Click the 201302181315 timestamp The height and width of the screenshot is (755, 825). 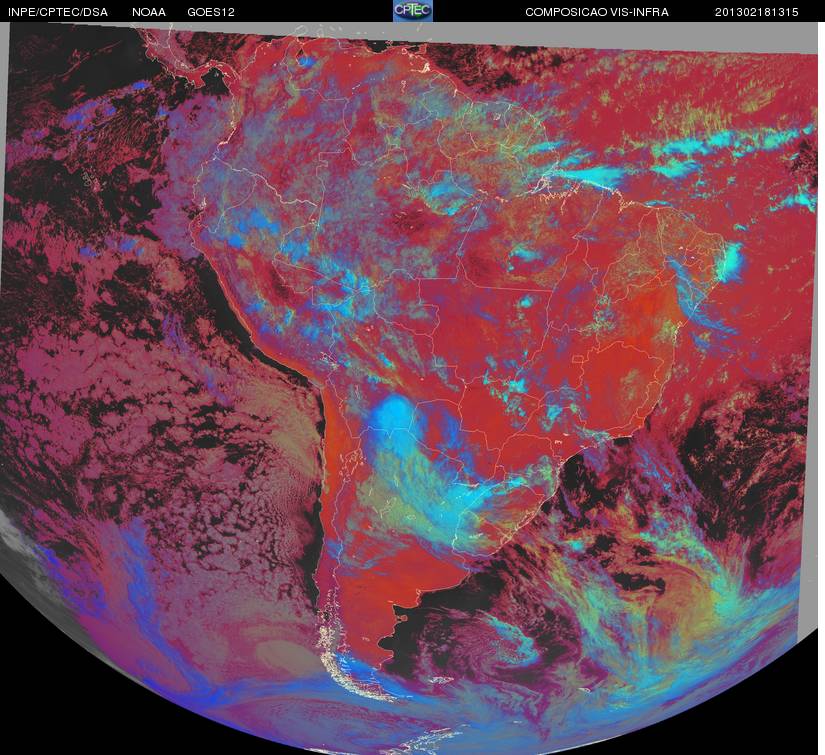coord(757,12)
